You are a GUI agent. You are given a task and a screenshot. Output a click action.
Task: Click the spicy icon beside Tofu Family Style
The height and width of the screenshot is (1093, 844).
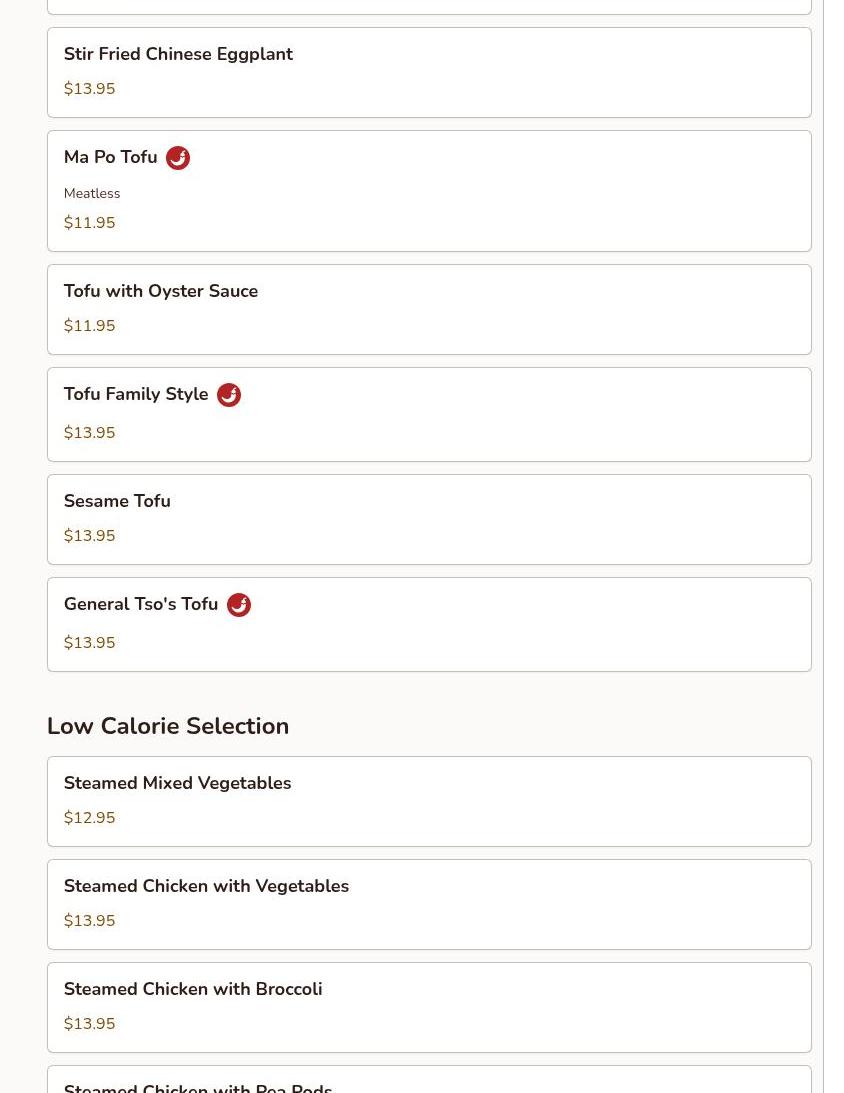(x=229, y=395)
